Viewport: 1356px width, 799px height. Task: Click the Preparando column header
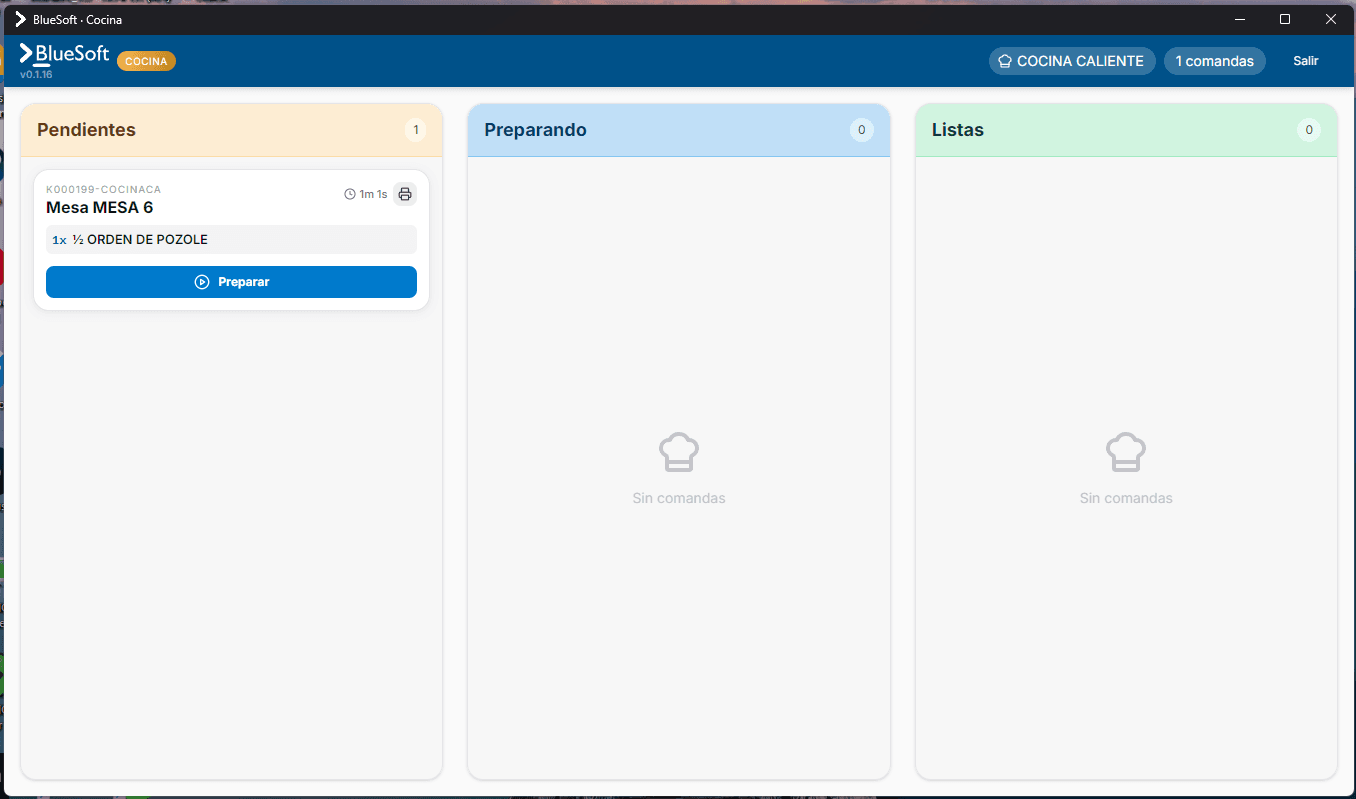pyautogui.click(x=678, y=130)
